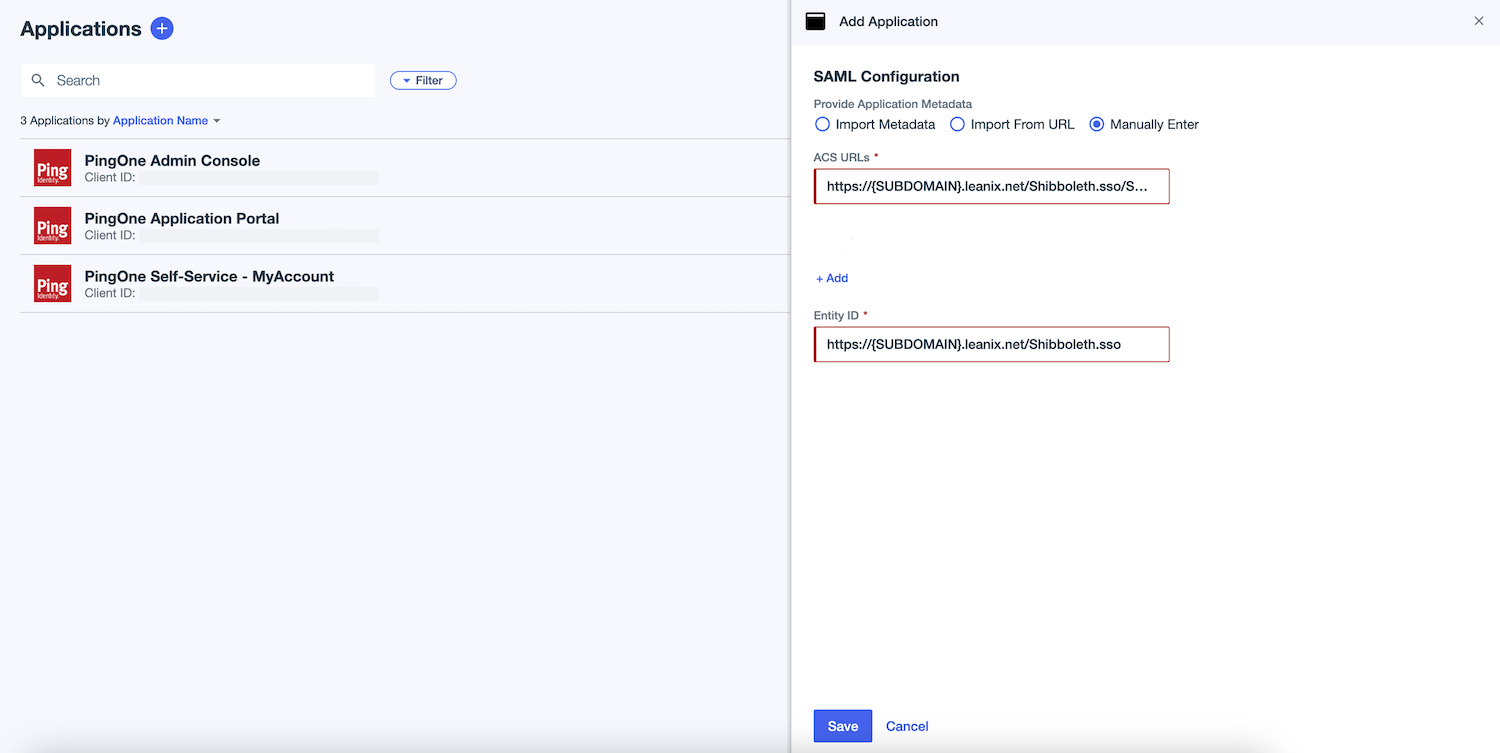Click into the Entity ID input field

click(x=992, y=345)
